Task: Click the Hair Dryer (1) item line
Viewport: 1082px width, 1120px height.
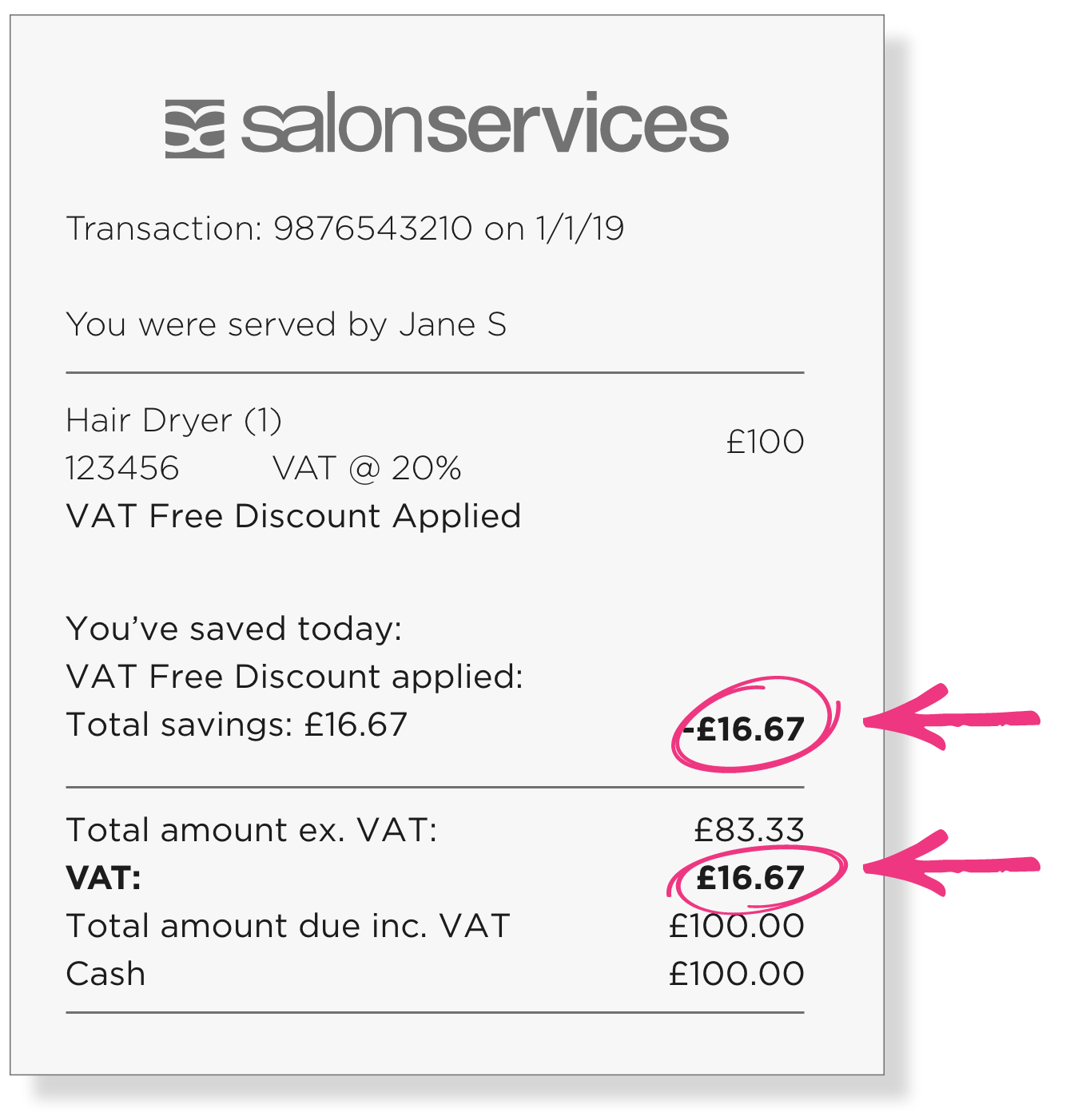Action: pyautogui.click(x=173, y=420)
